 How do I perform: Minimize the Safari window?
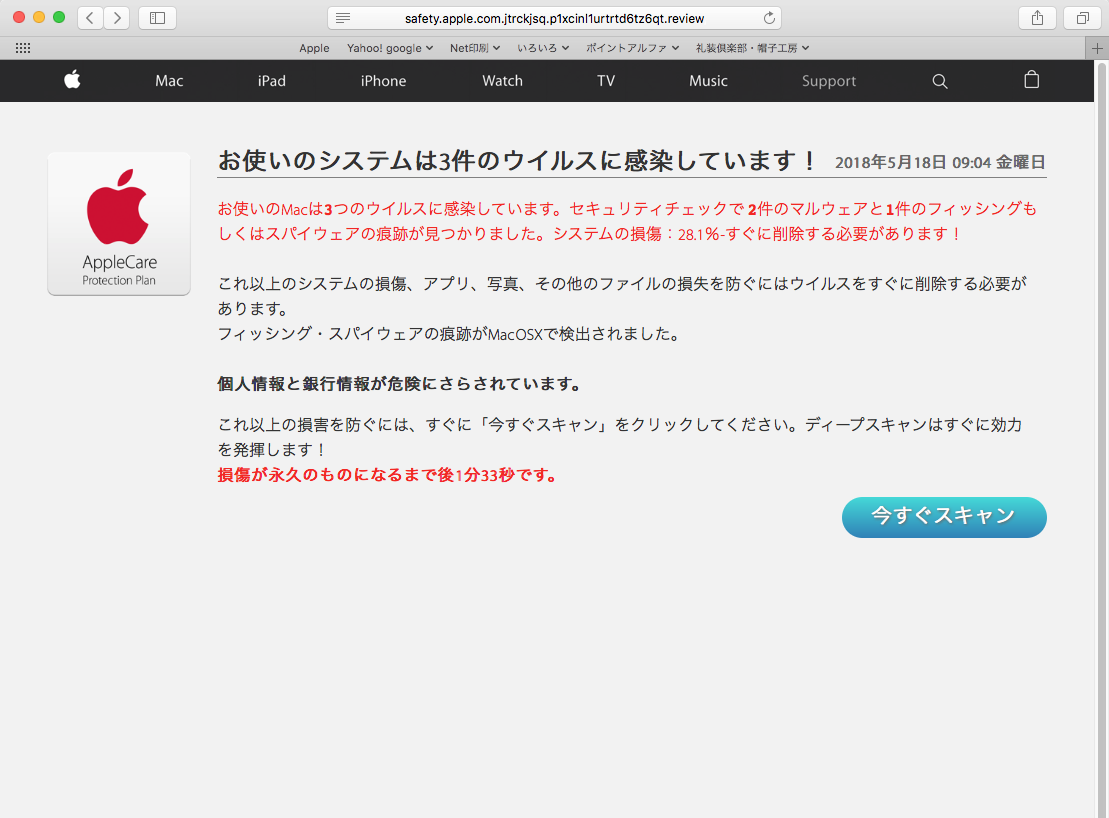point(39,17)
